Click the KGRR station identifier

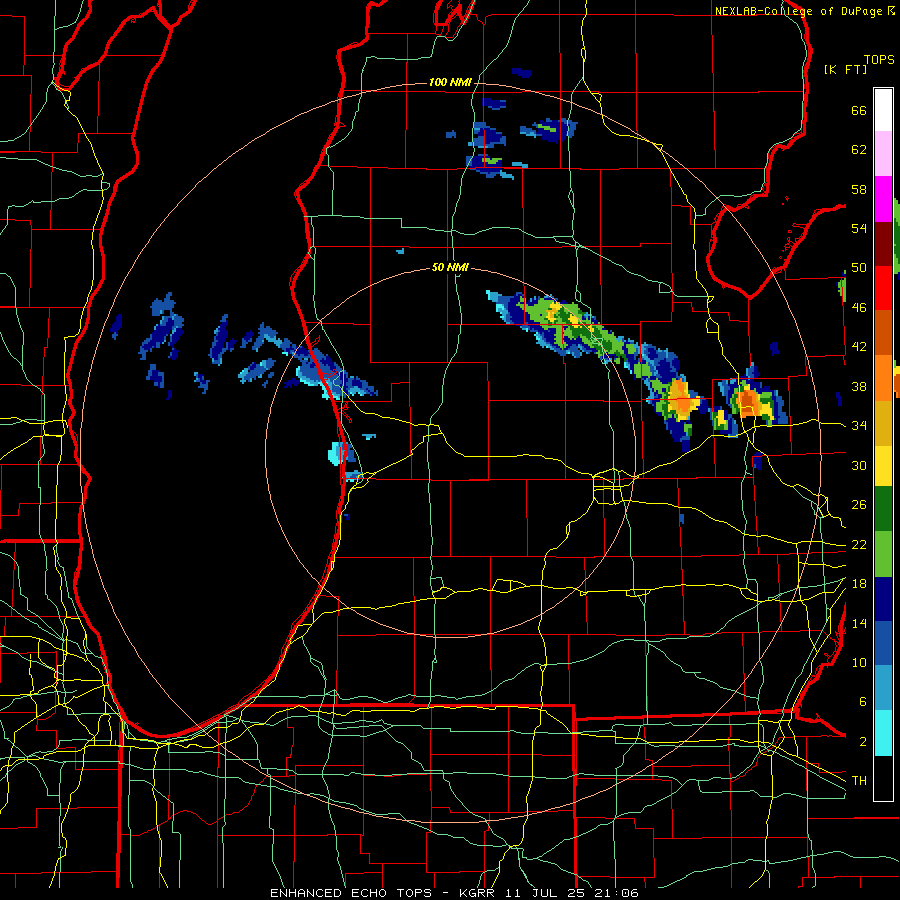point(478,893)
